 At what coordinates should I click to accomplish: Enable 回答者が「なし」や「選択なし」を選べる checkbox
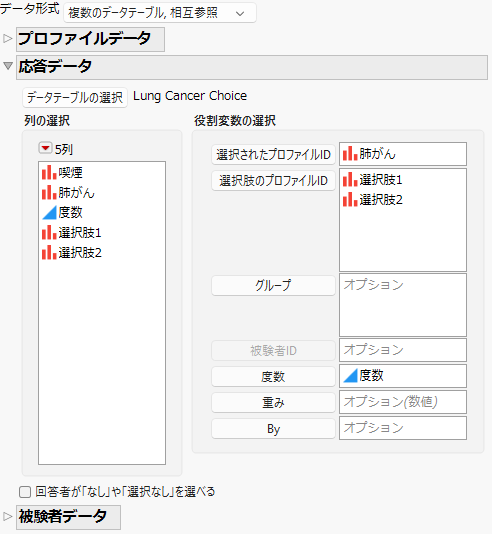25,492
